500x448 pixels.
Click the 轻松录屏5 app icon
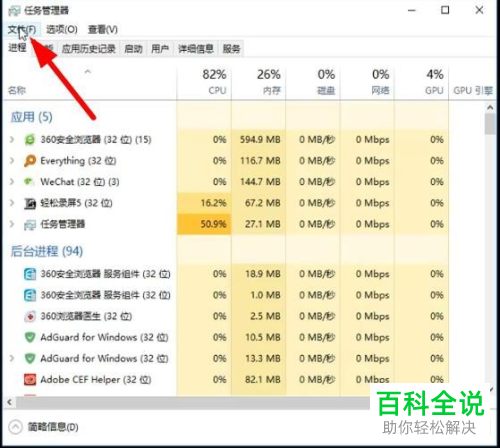[30, 203]
